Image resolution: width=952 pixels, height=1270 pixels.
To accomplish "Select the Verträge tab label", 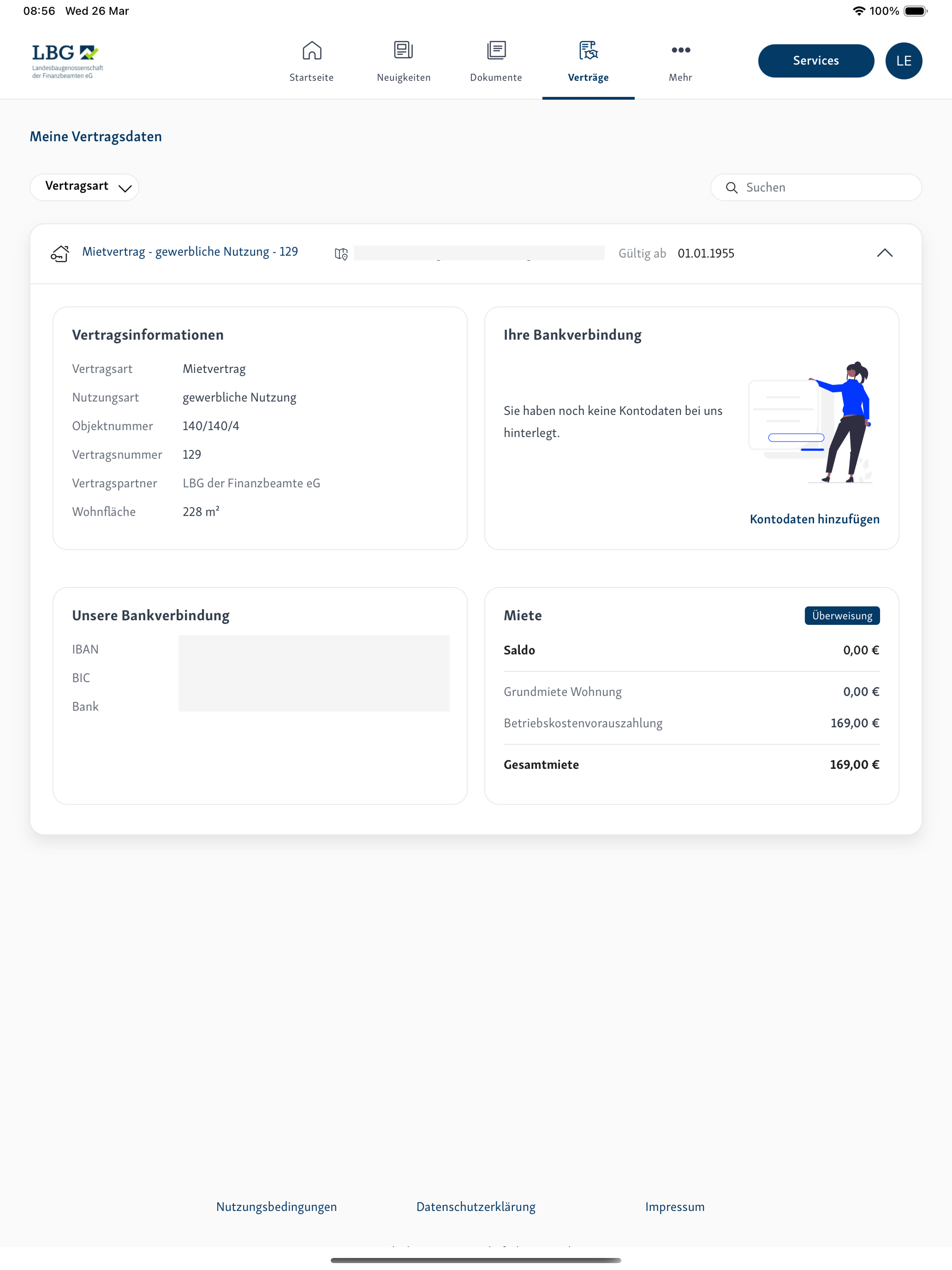I will click(588, 78).
